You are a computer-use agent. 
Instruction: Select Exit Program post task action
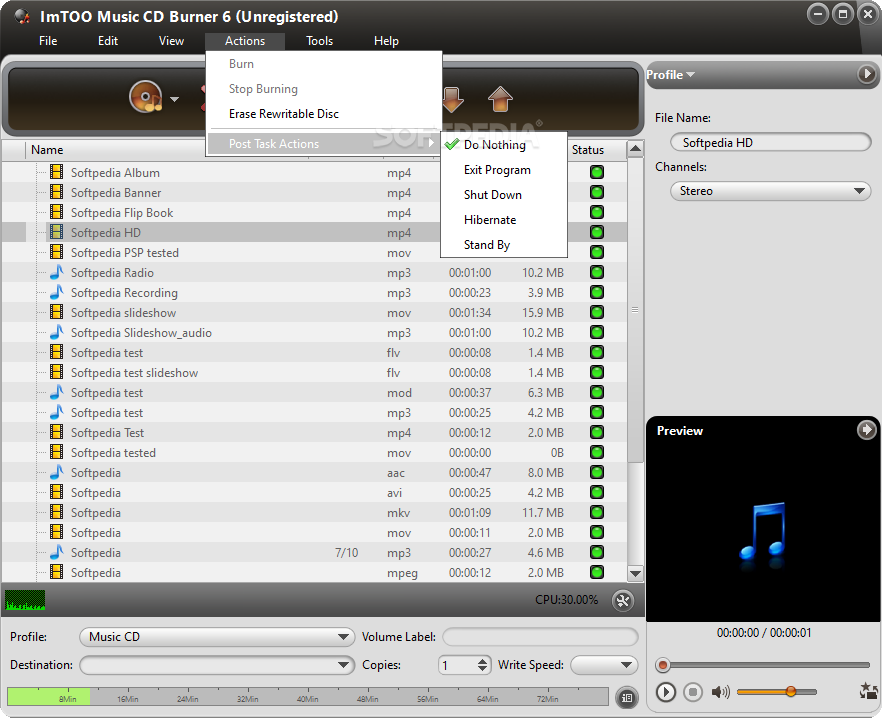503,170
